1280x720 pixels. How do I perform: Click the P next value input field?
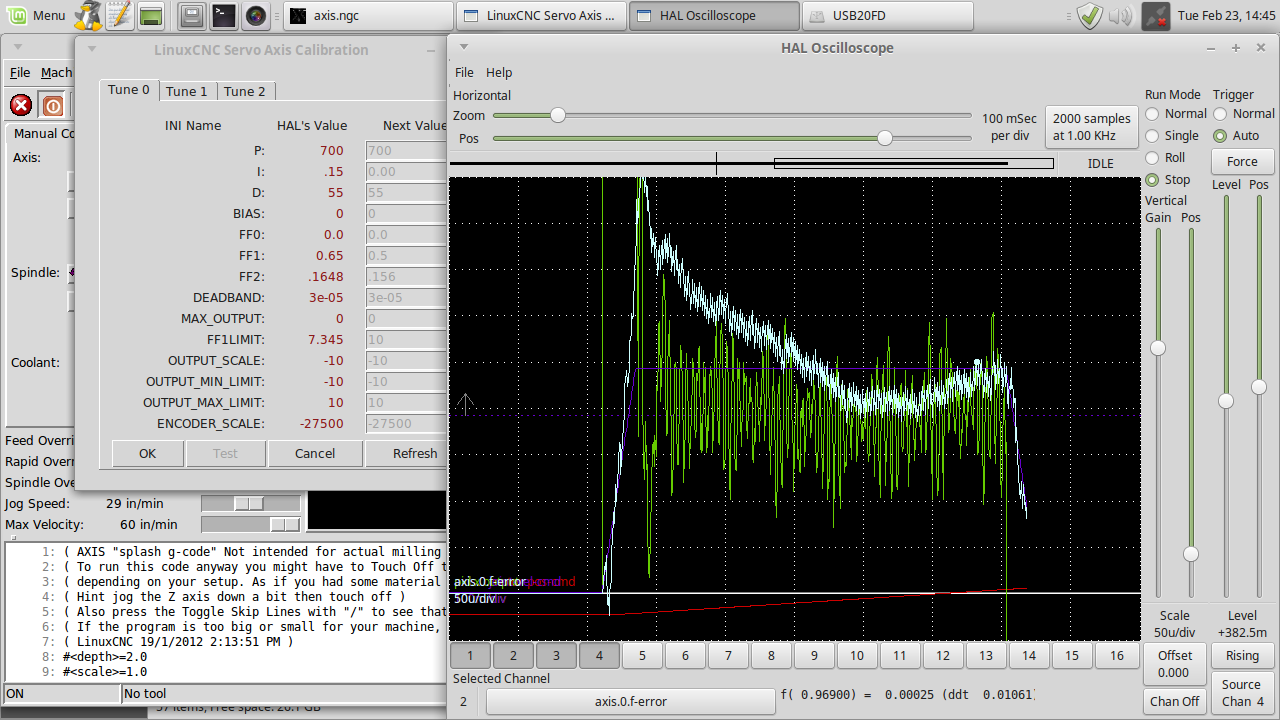click(x=406, y=150)
